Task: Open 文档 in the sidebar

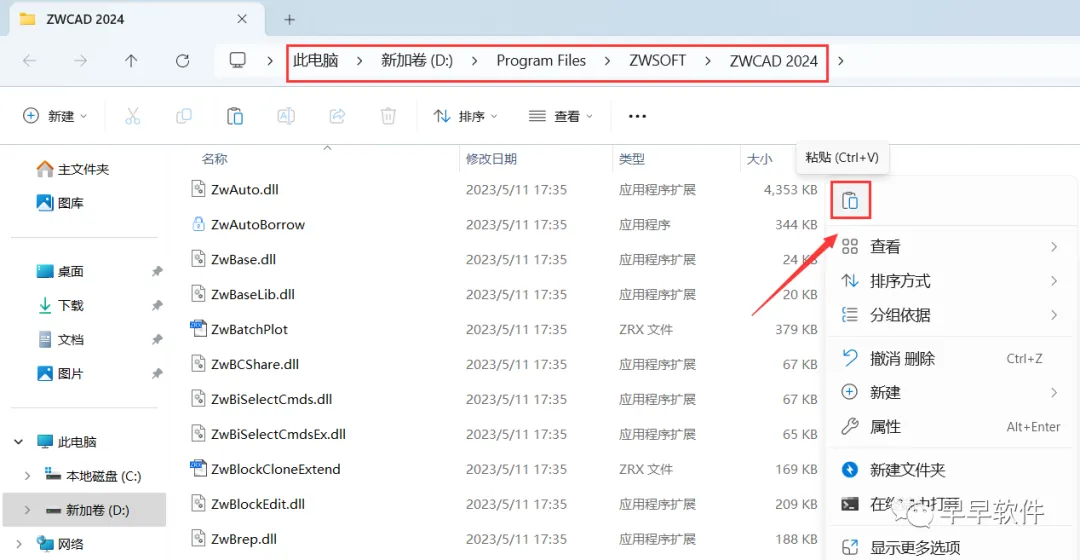Action: pos(59,340)
